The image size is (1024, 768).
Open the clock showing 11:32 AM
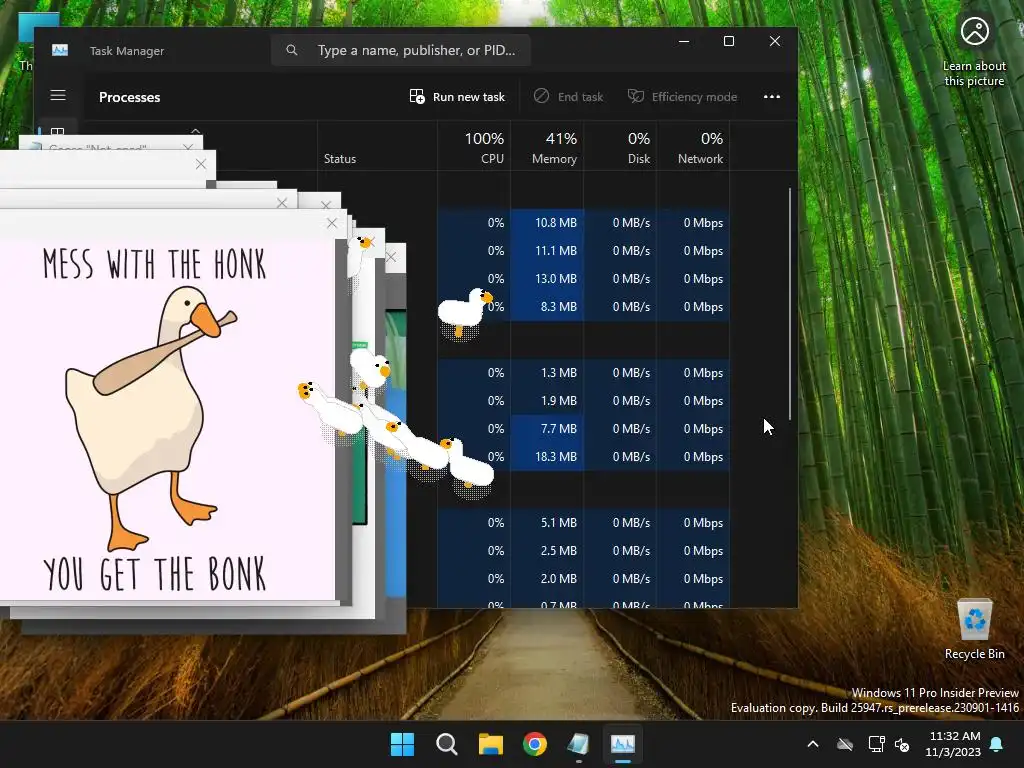953,744
